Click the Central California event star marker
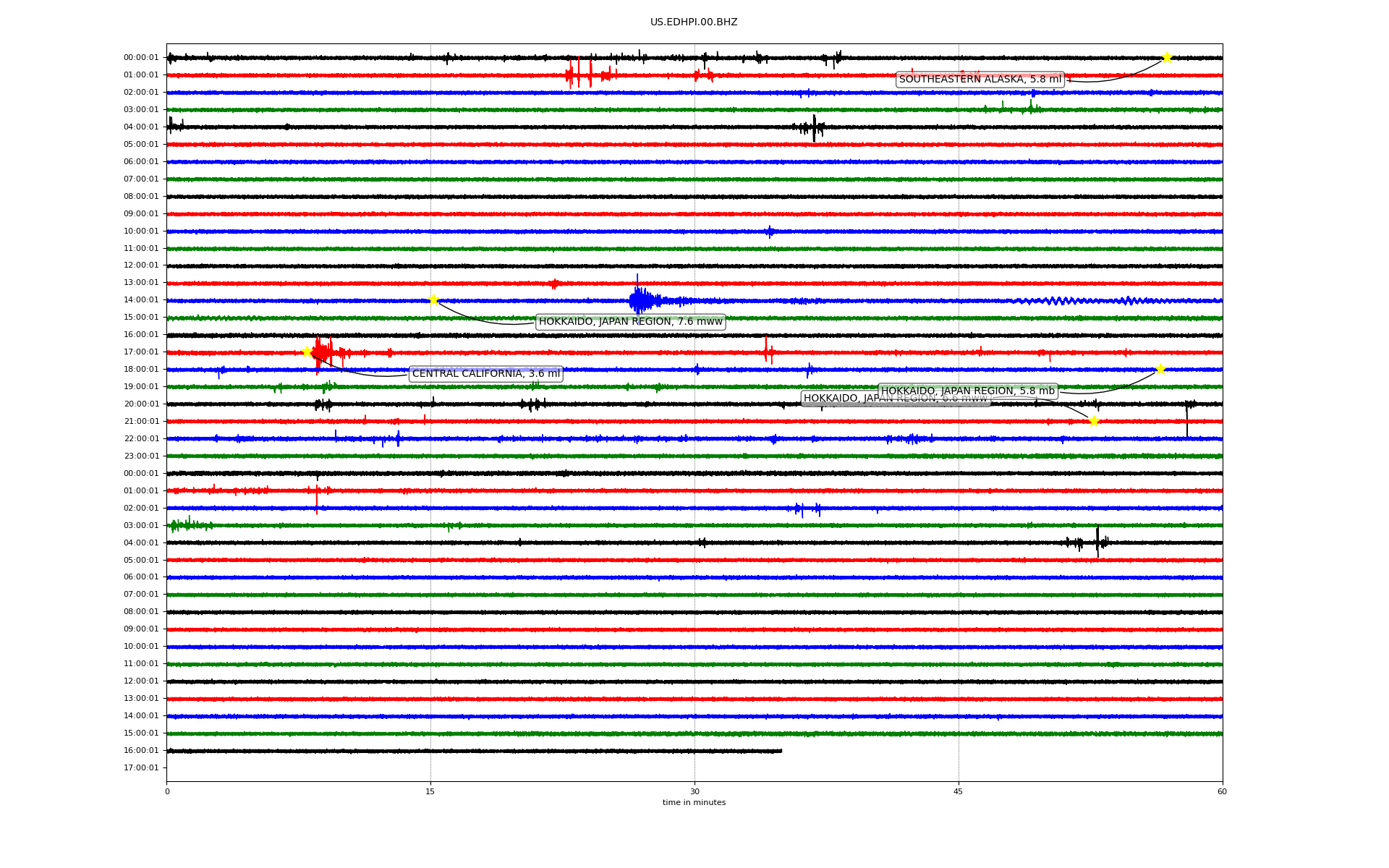 tap(307, 352)
